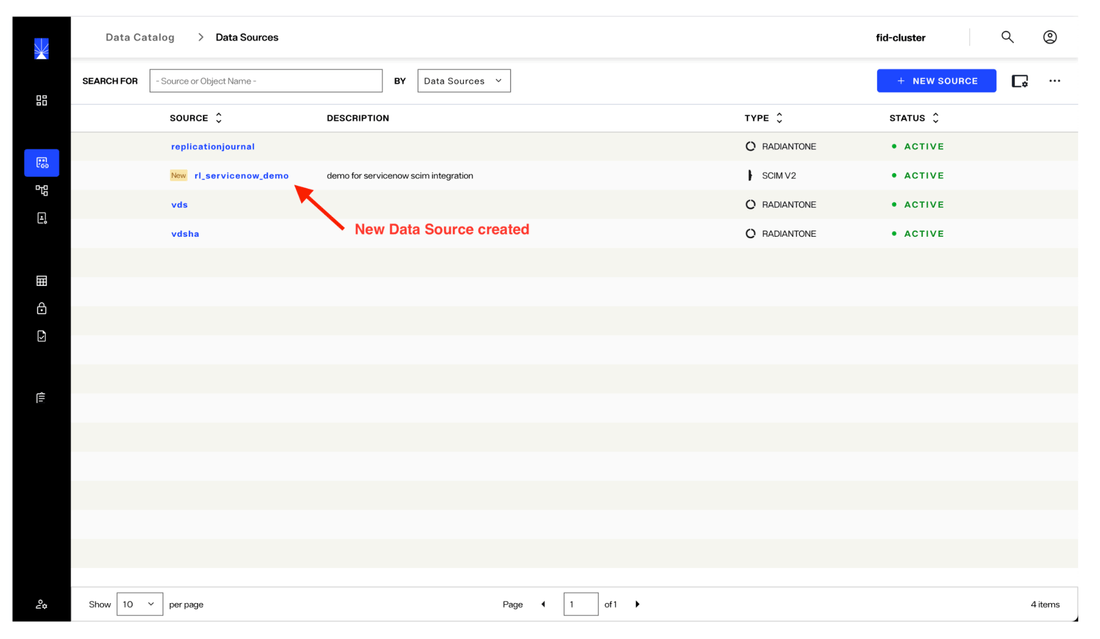
Task: Open the user account profile icon
Action: click(1049, 37)
